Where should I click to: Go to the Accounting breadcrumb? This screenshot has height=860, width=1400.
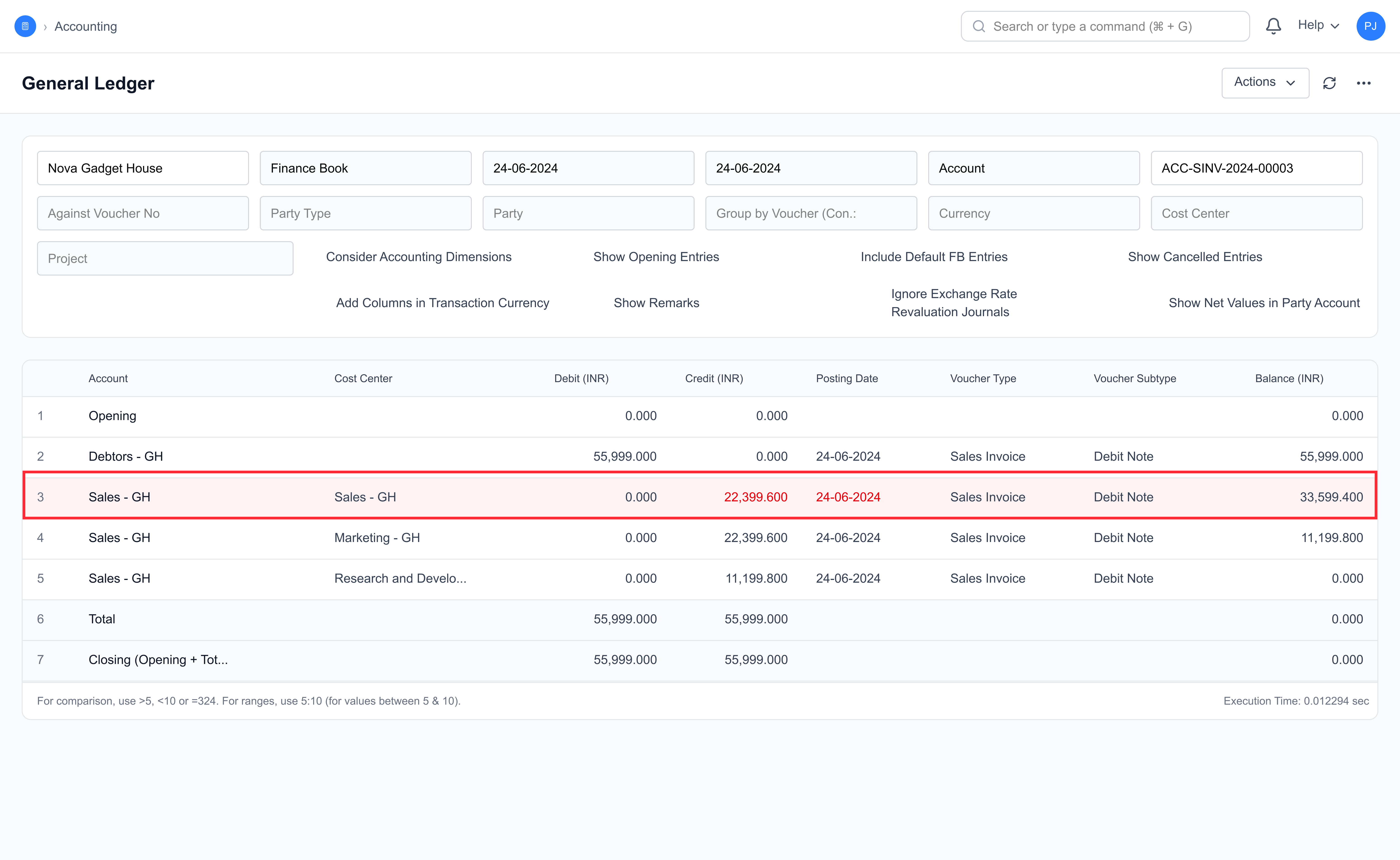coord(85,26)
